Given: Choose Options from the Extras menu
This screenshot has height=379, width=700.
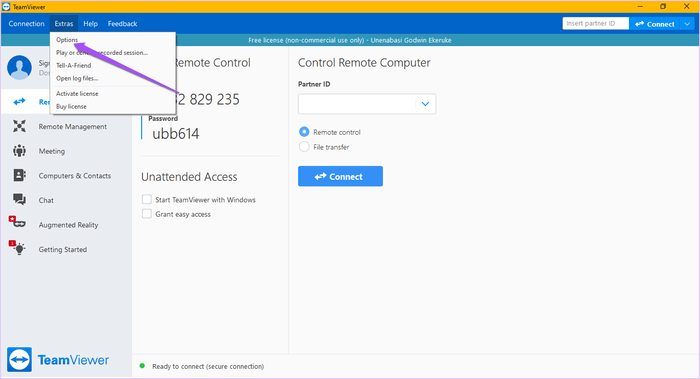Looking at the screenshot, I should pyautogui.click(x=67, y=40).
